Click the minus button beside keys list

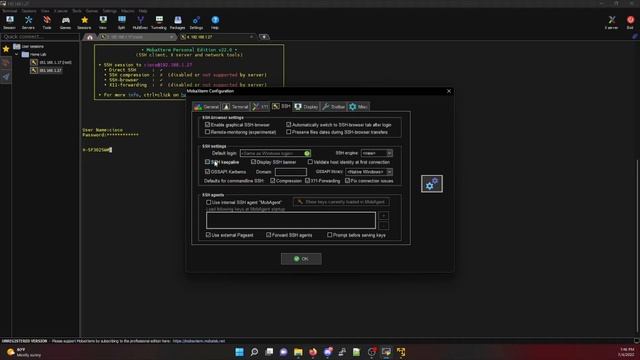pyautogui.click(x=384, y=226)
